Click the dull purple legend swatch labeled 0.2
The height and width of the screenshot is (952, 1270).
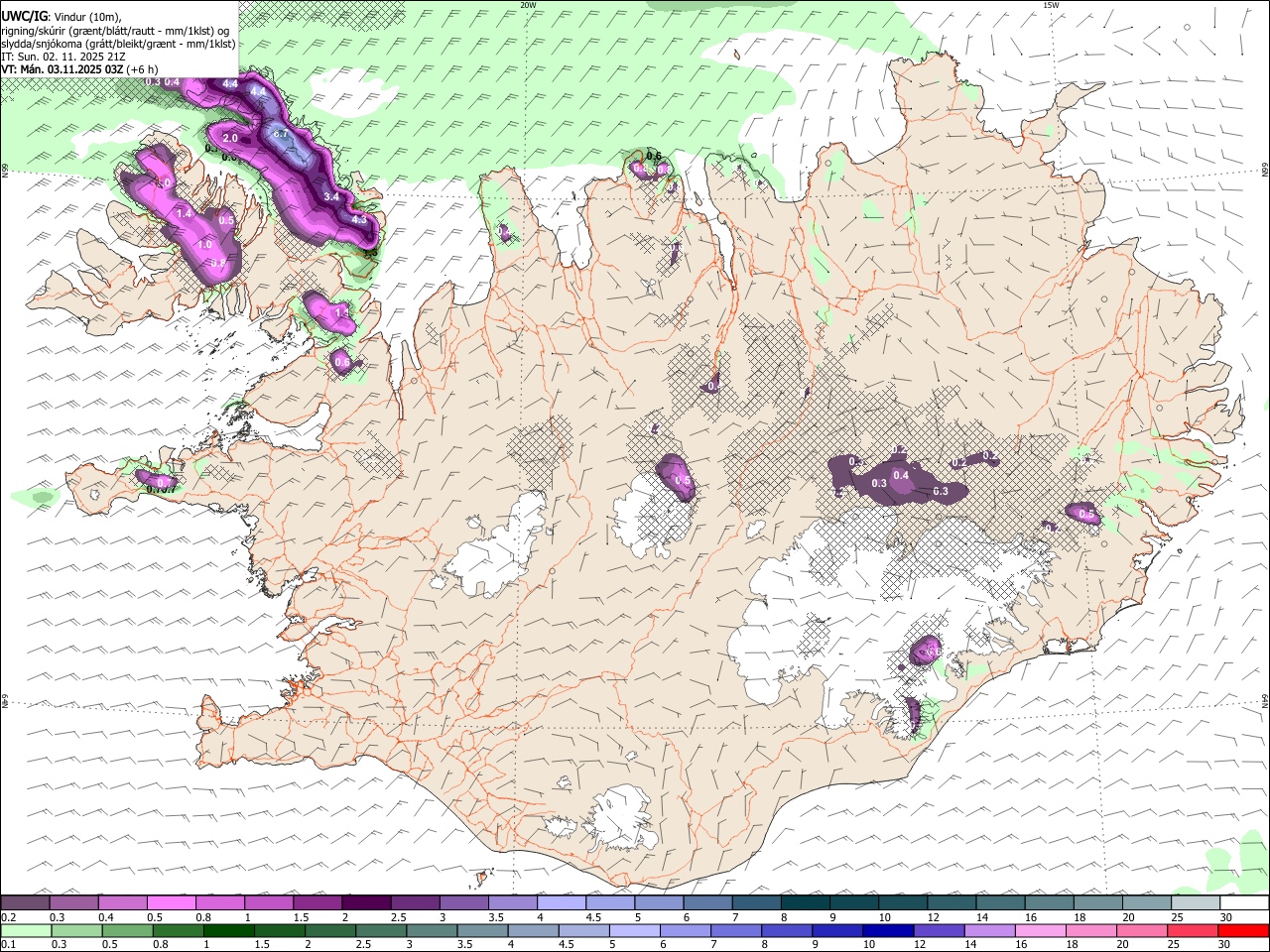coord(25,902)
